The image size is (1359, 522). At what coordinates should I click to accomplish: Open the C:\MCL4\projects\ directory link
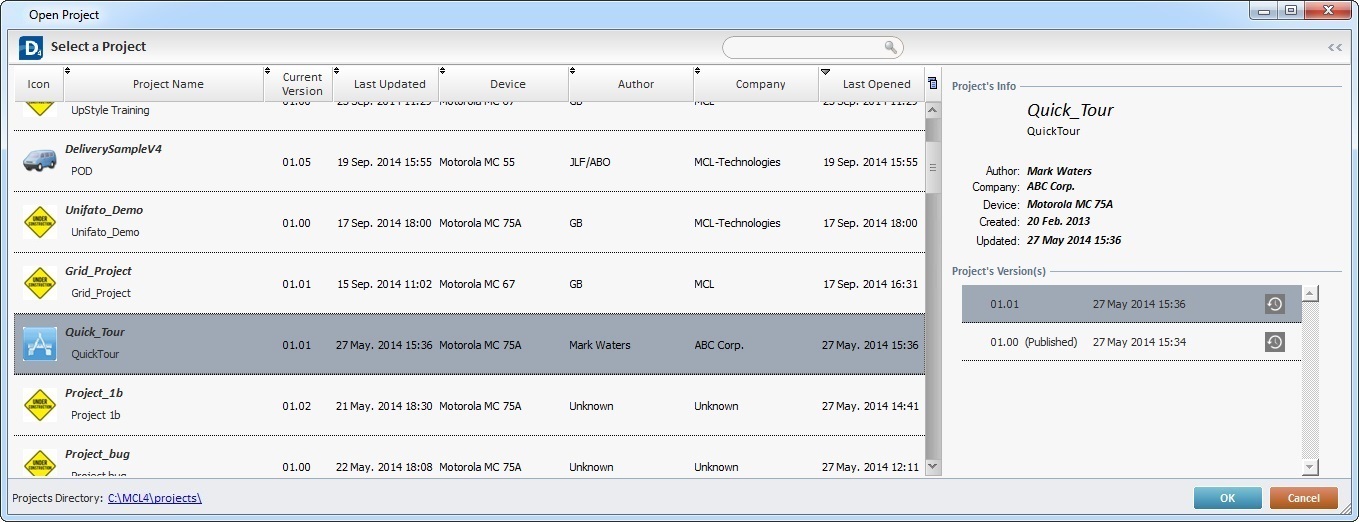click(155, 498)
